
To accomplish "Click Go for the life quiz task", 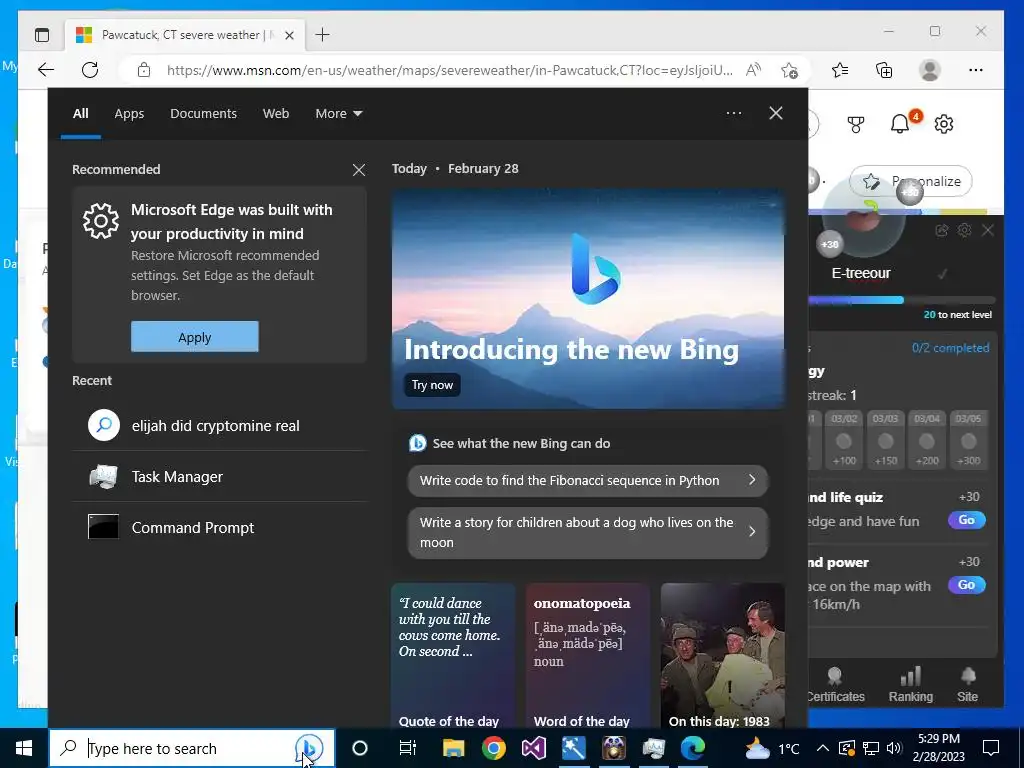I will pos(967,520).
